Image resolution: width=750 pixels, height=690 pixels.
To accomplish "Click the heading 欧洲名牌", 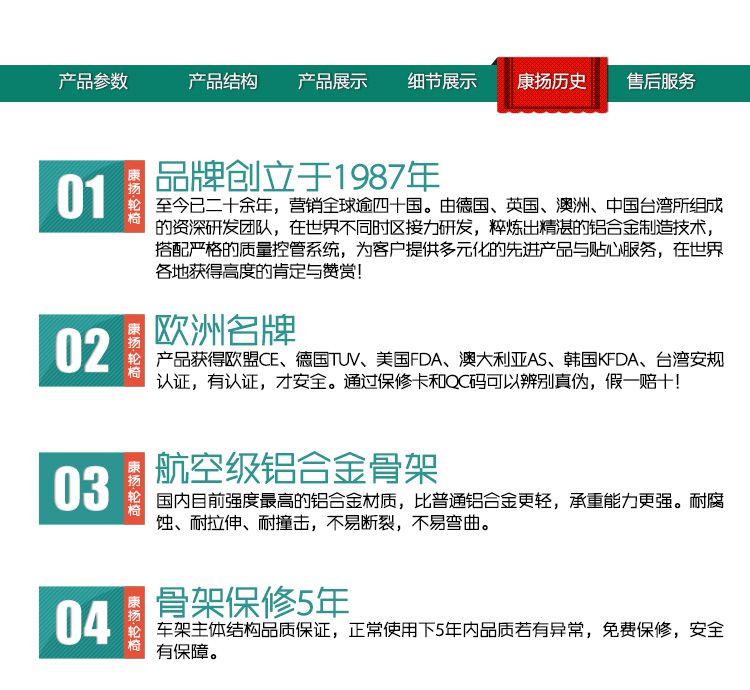I will tap(225, 330).
